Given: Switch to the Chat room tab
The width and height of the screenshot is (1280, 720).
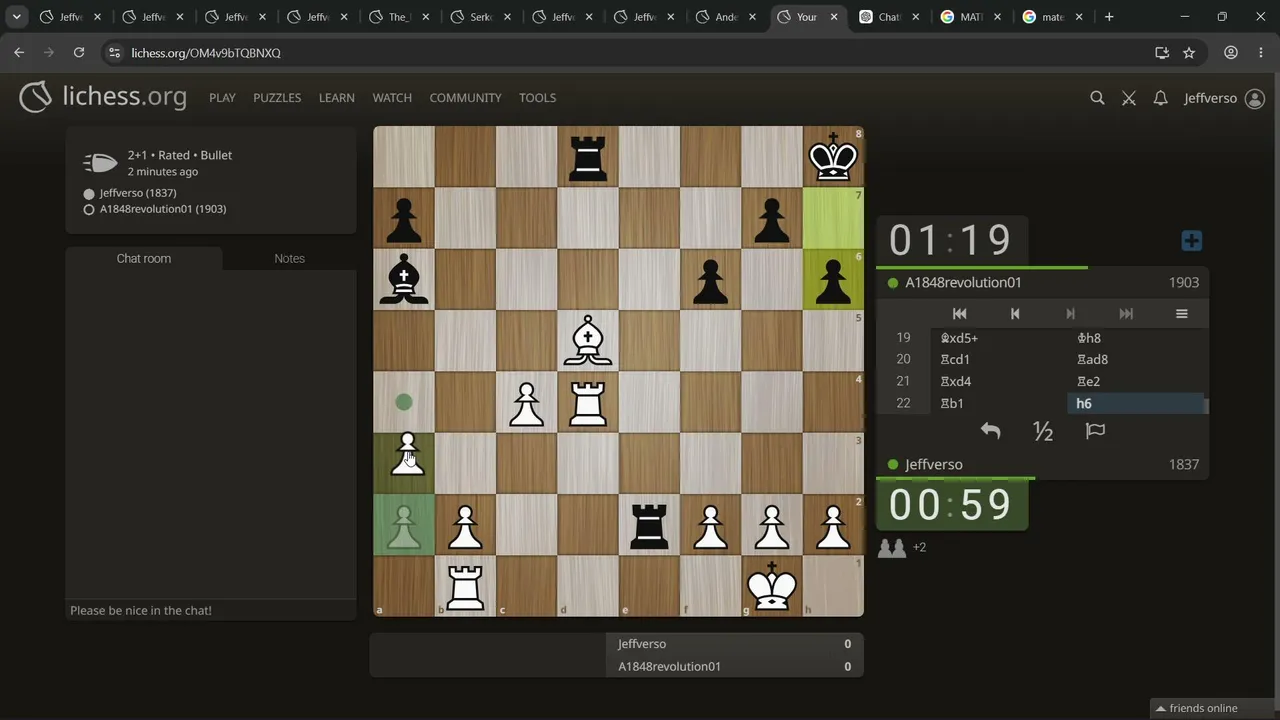Looking at the screenshot, I should [144, 258].
